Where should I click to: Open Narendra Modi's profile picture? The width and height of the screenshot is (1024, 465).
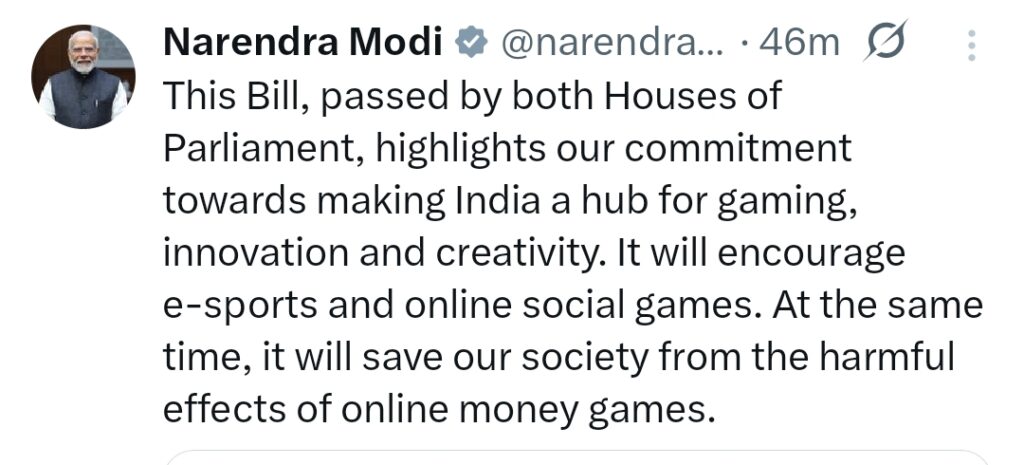(83, 77)
